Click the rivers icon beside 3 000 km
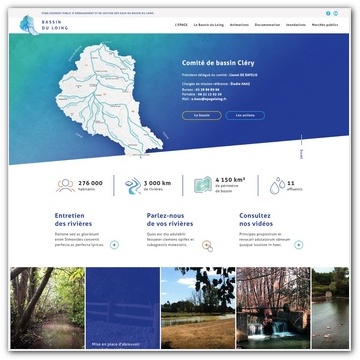Image resolution: width=360 pixels, height=360 pixels. pyautogui.click(x=133, y=186)
